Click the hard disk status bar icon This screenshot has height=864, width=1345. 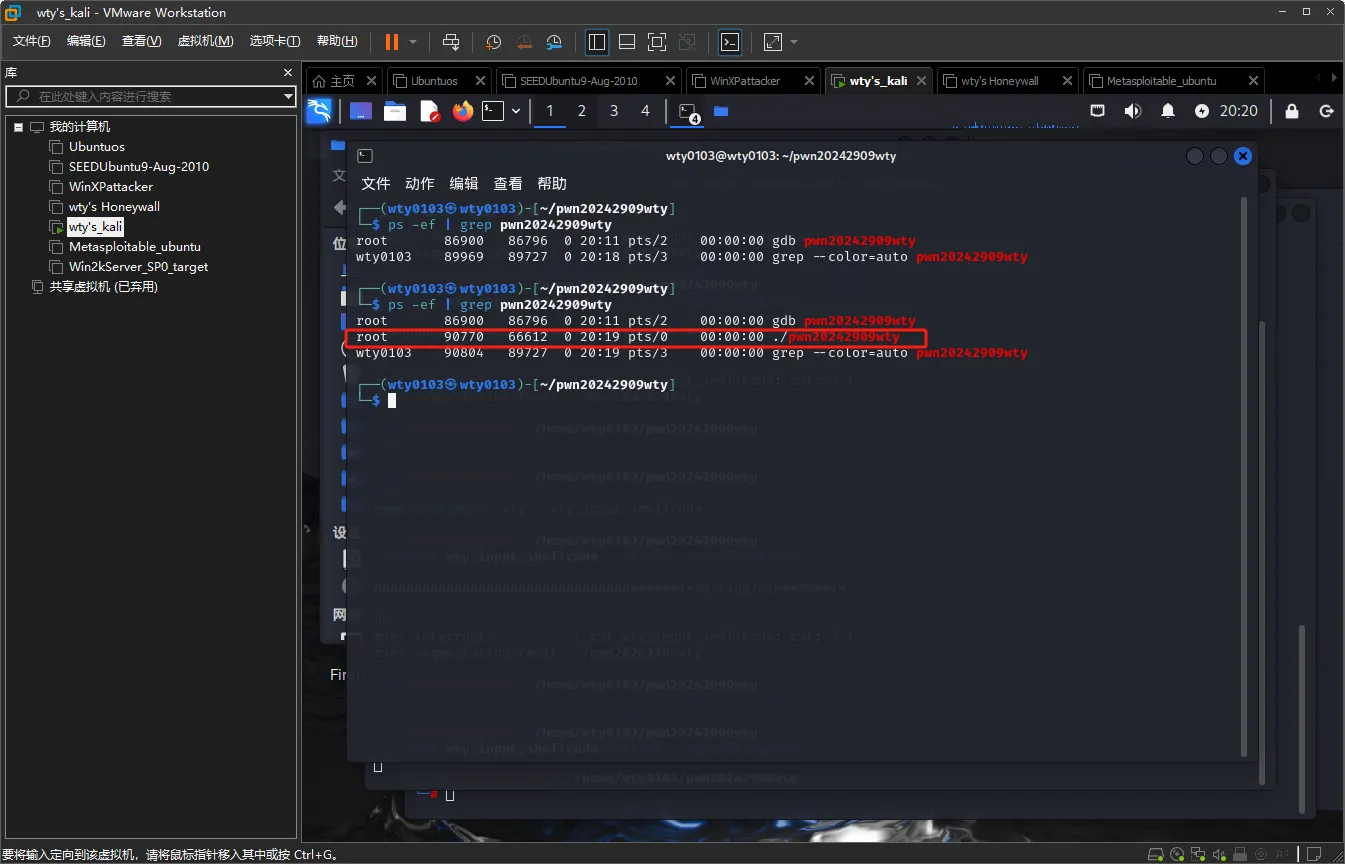click(1158, 854)
